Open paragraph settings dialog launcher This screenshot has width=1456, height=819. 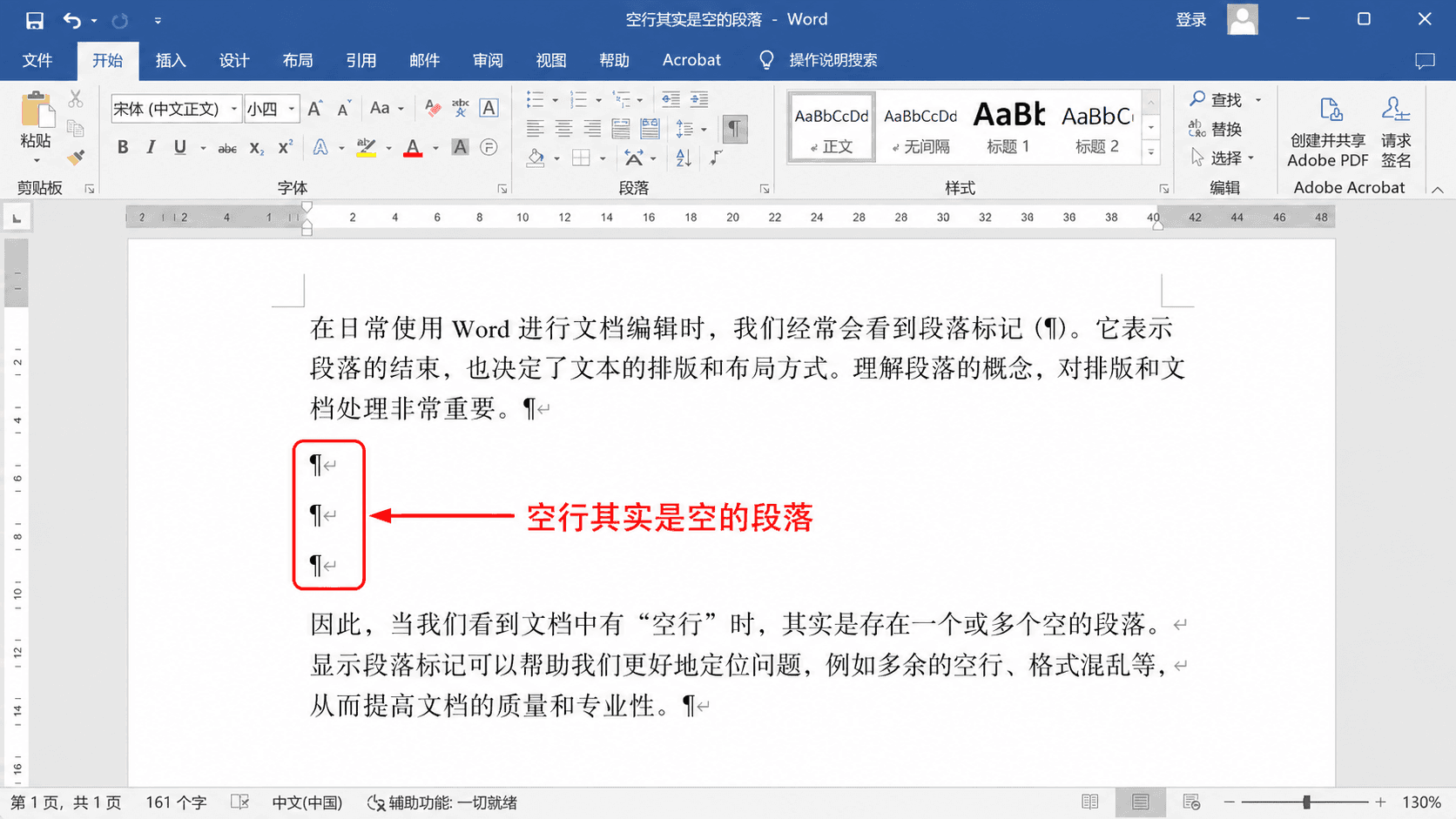pos(764,189)
